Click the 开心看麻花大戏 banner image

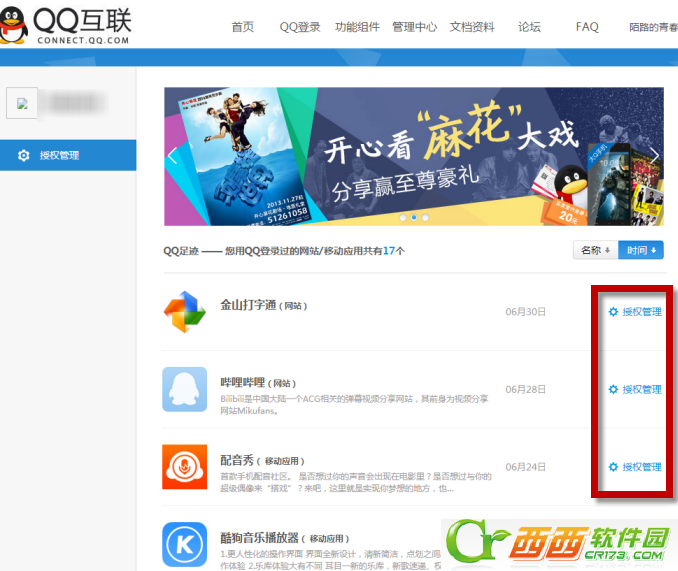coord(414,156)
